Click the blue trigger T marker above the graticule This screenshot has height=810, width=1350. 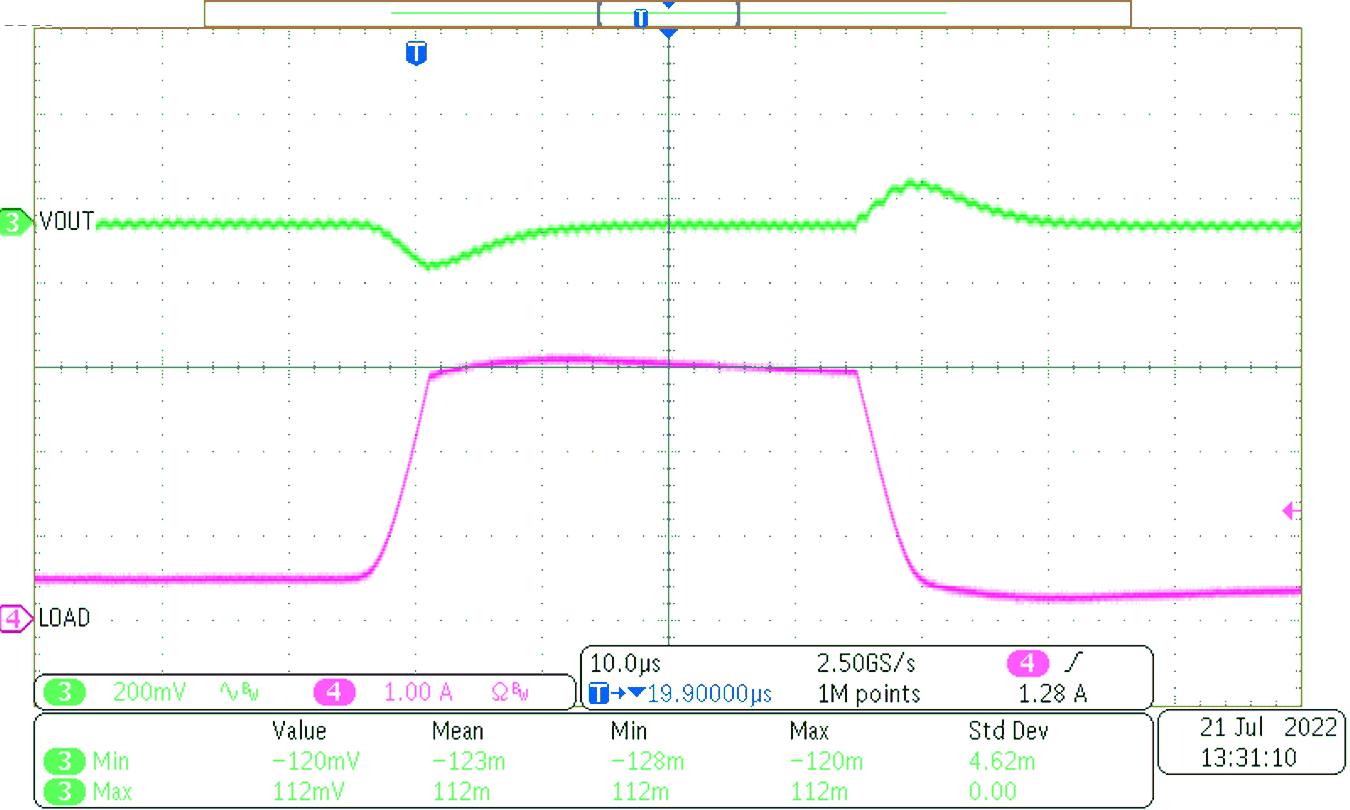coord(416,55)
